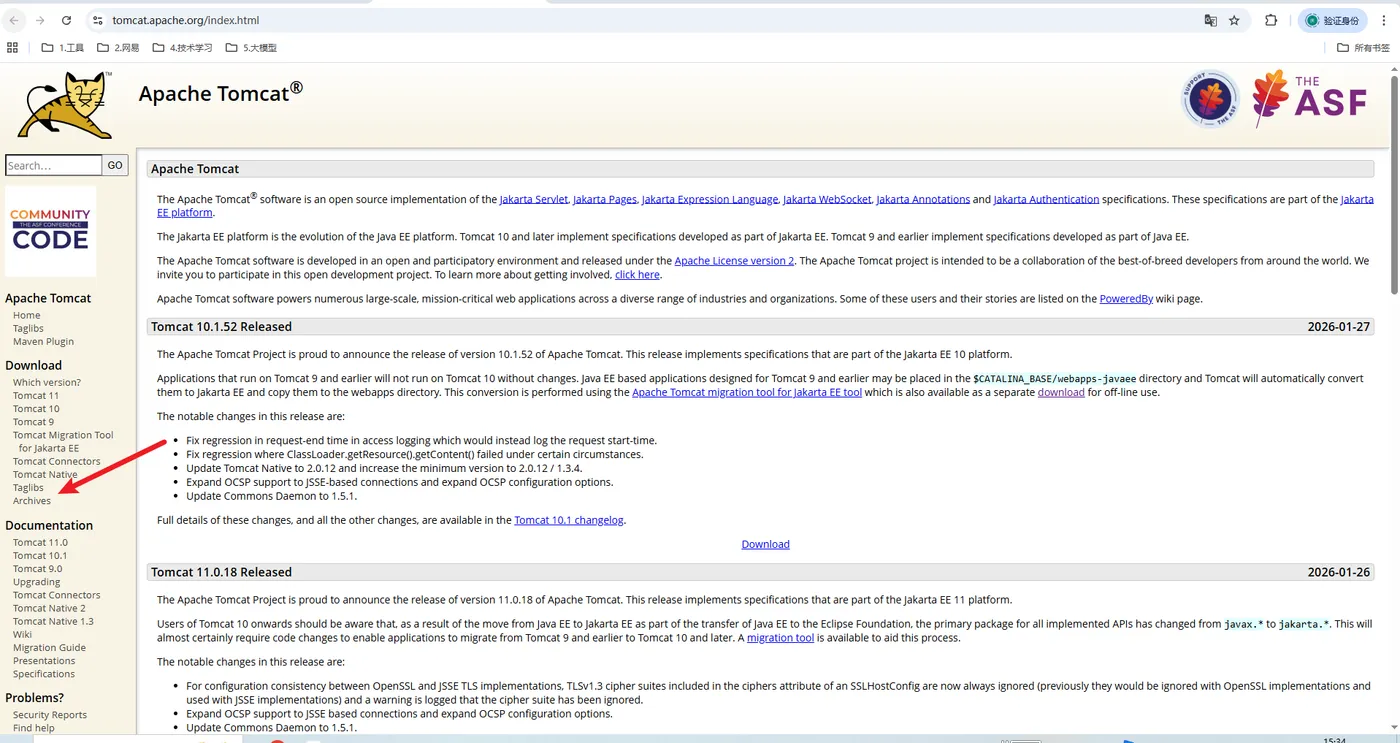View site information icon in address bar
Screen dimensions: 1400x743
point(97,20)
